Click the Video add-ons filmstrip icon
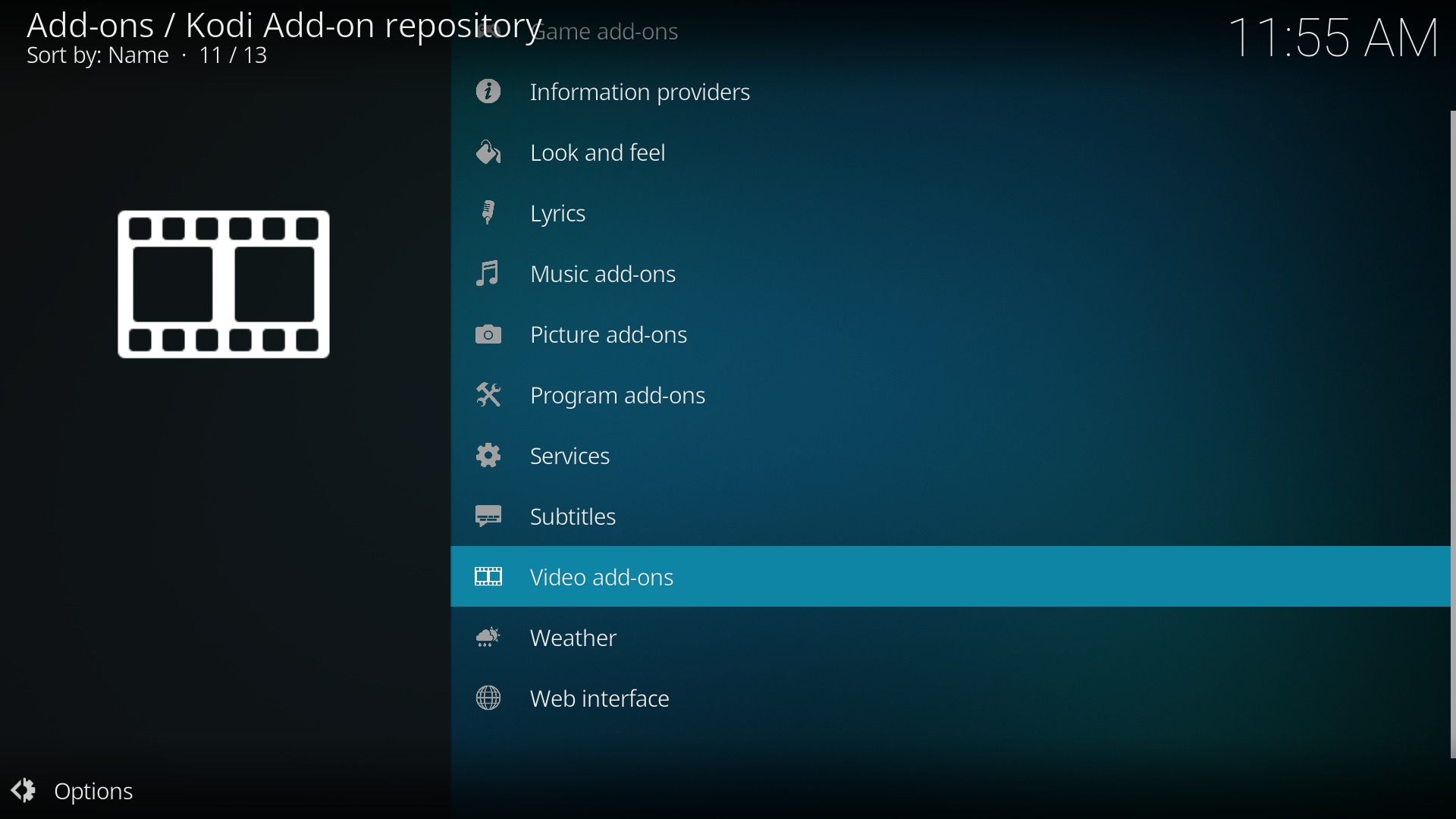The image size is (1456, 819). pyautogui.click(x=489, y=578)
